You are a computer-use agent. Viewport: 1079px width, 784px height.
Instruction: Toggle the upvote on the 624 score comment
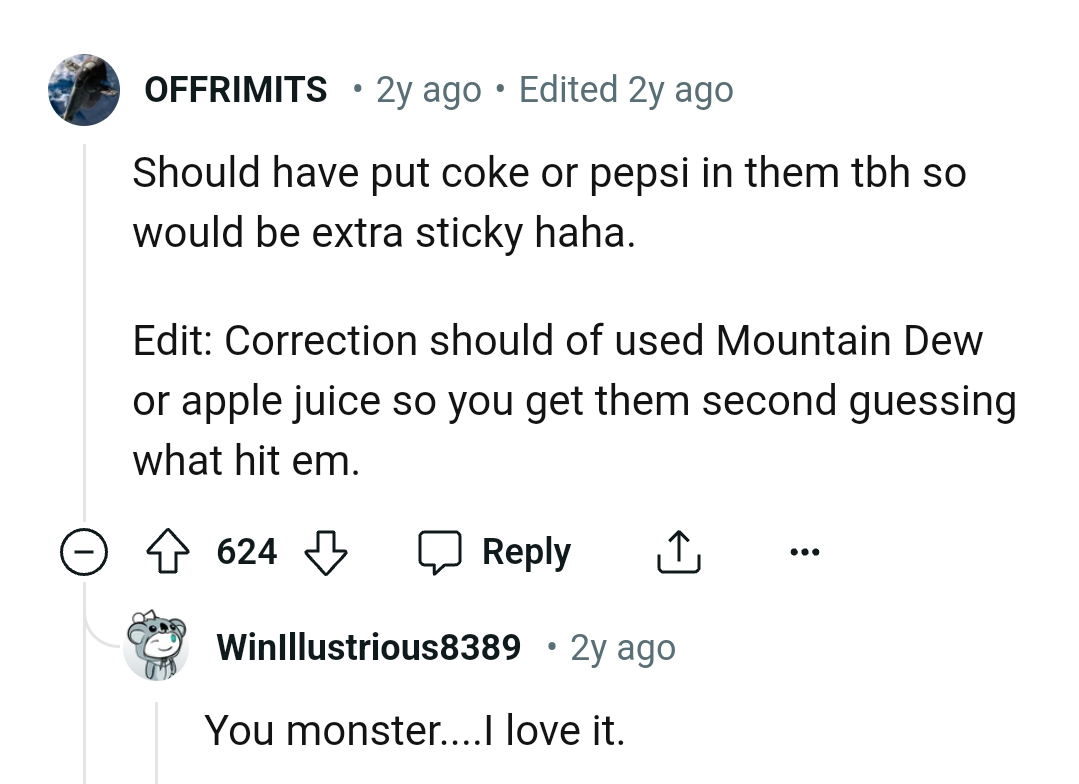(170, 551)
